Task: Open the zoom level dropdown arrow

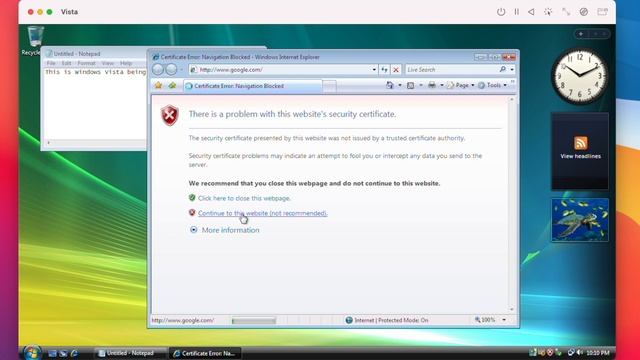Action: [504, 320]
